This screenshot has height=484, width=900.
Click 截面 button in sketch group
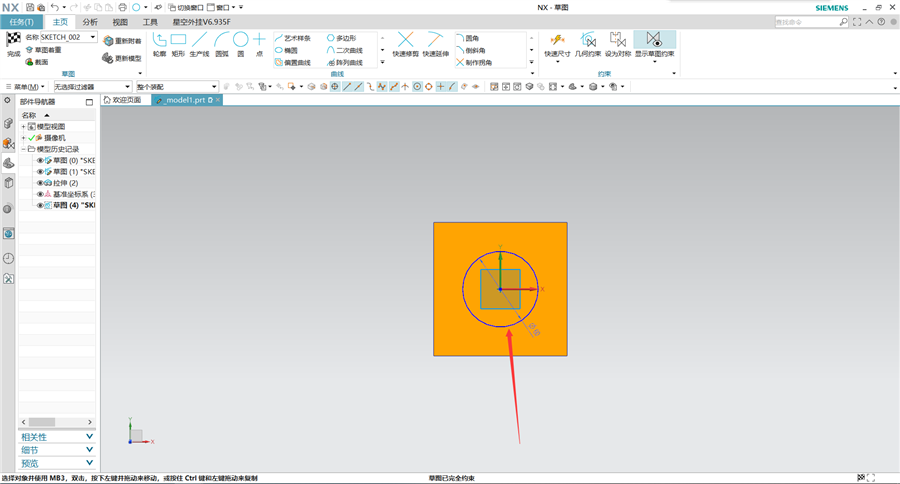tap(37, 62)
